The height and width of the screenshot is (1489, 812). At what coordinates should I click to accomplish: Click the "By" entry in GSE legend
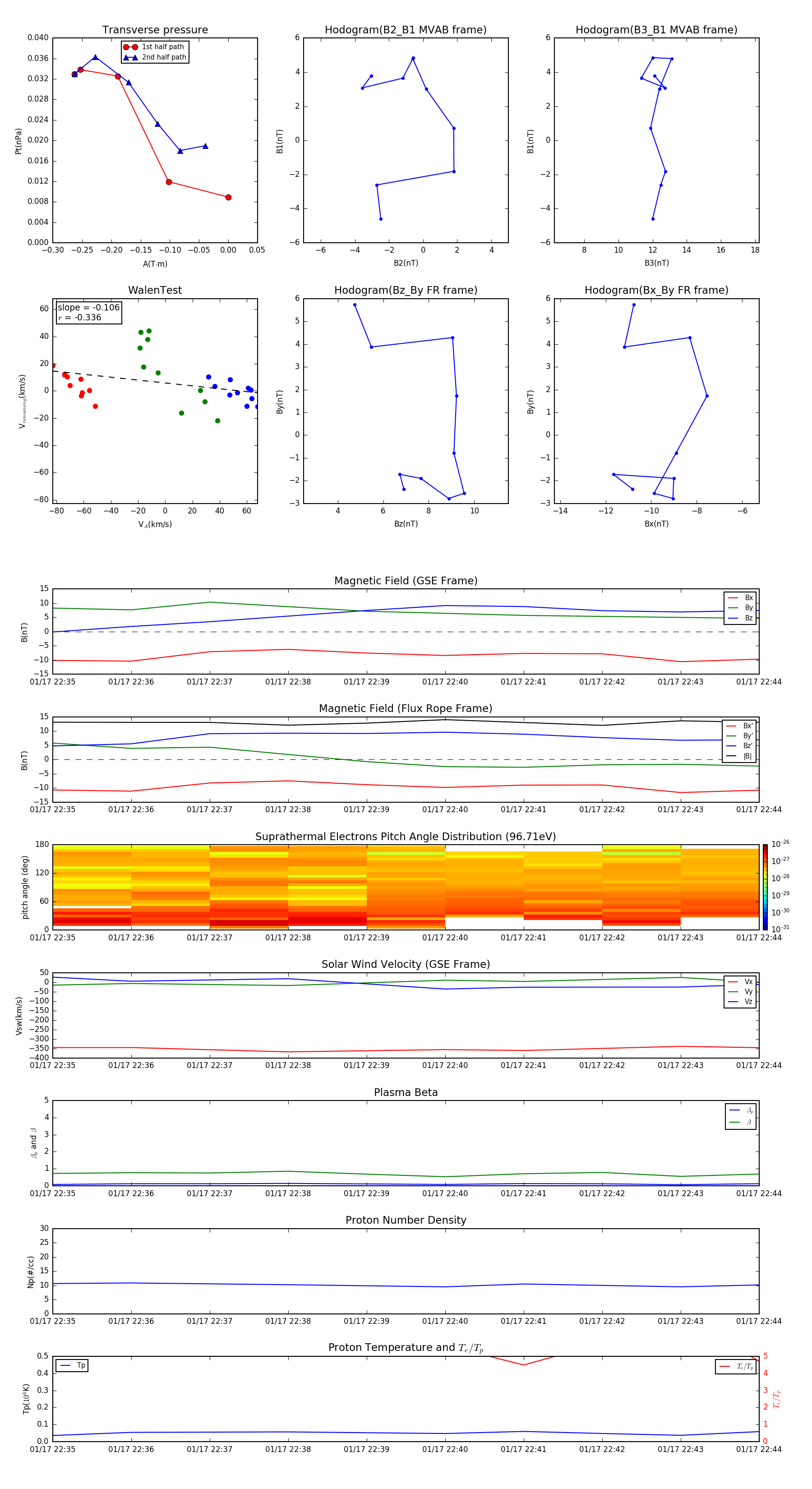(x=740, y=607)
